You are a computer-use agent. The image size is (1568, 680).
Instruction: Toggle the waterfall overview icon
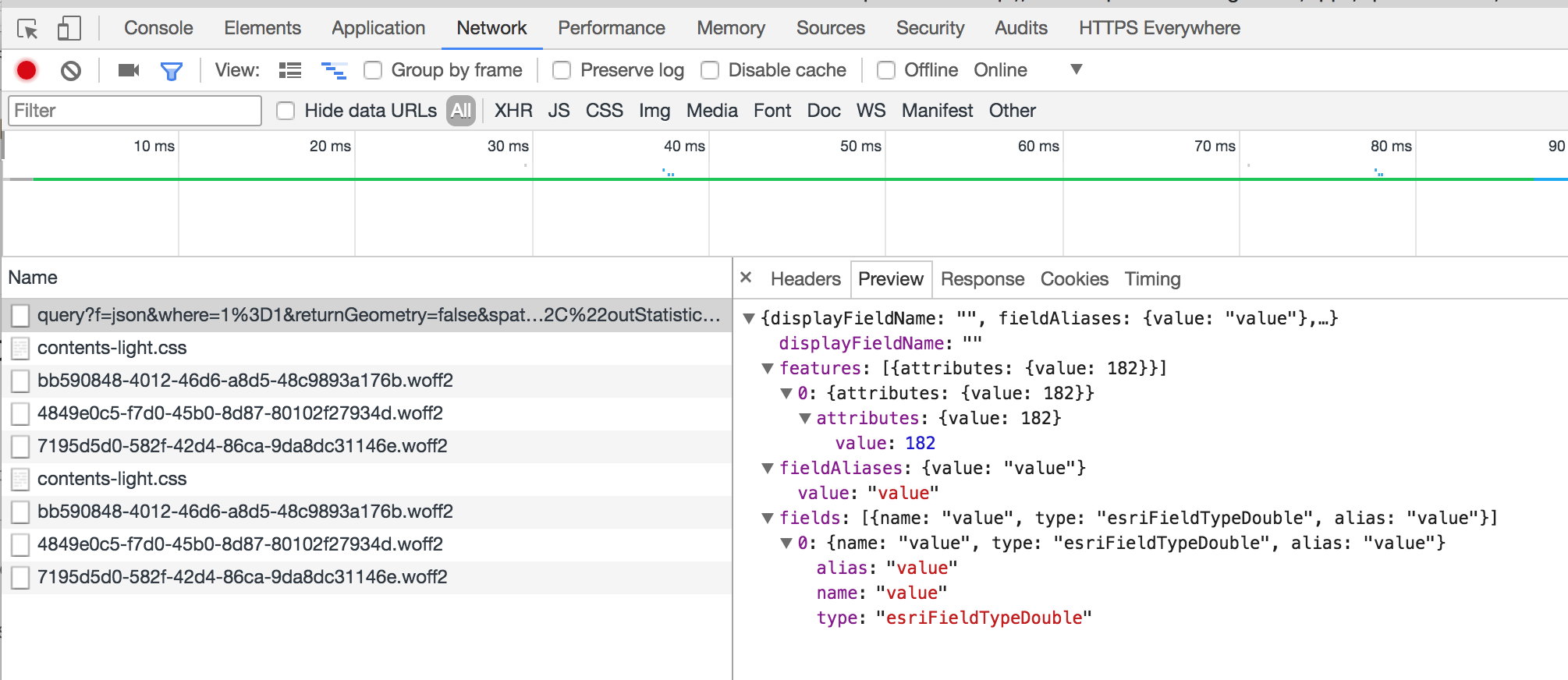(x=334, y=70)
